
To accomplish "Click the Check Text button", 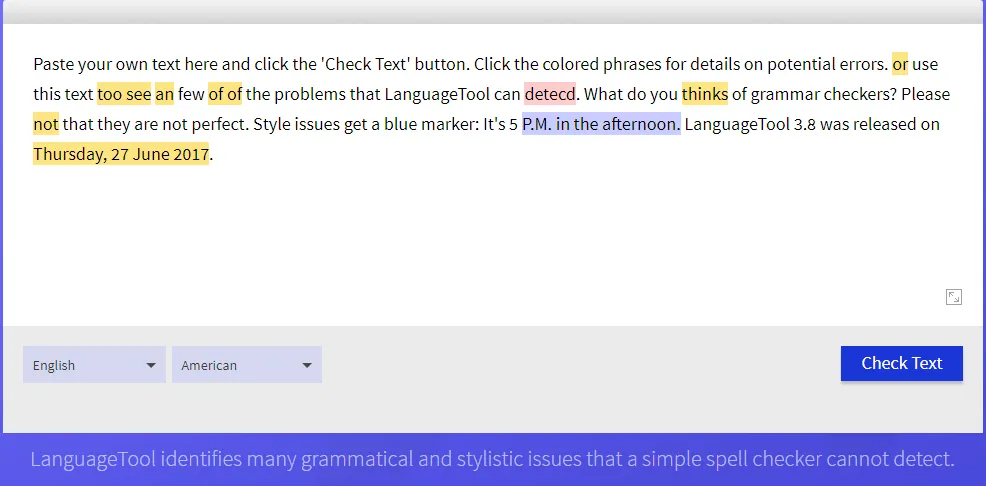I will pos(901,363).
